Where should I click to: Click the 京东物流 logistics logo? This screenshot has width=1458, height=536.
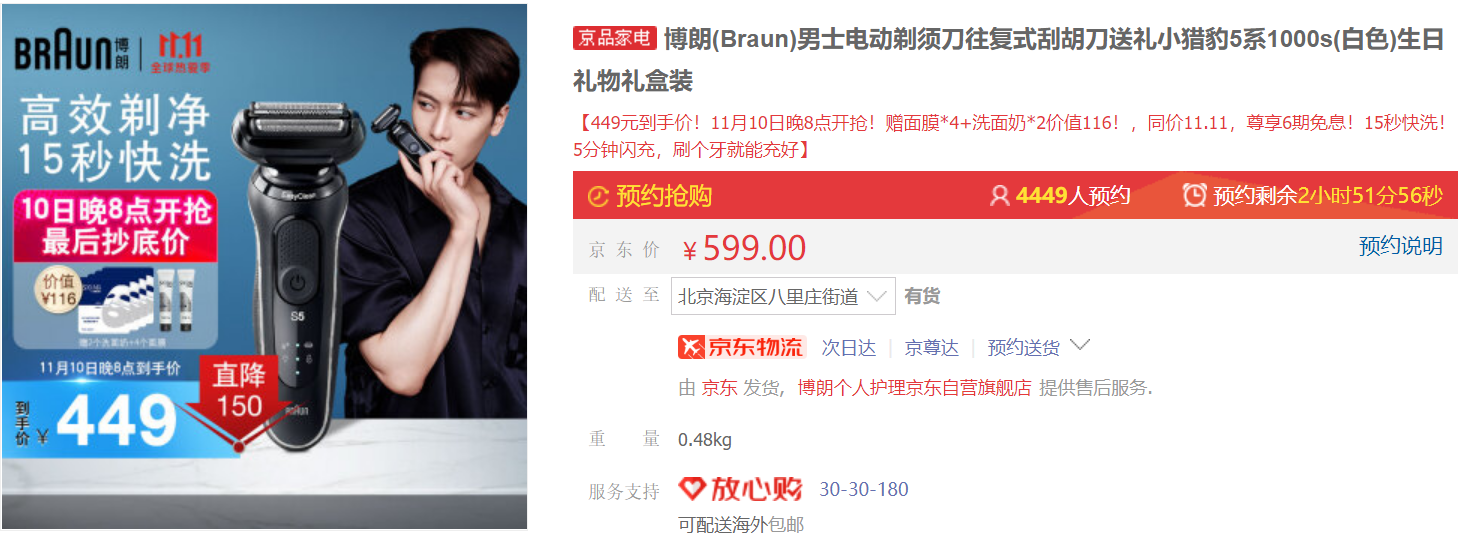pos(741,347)
